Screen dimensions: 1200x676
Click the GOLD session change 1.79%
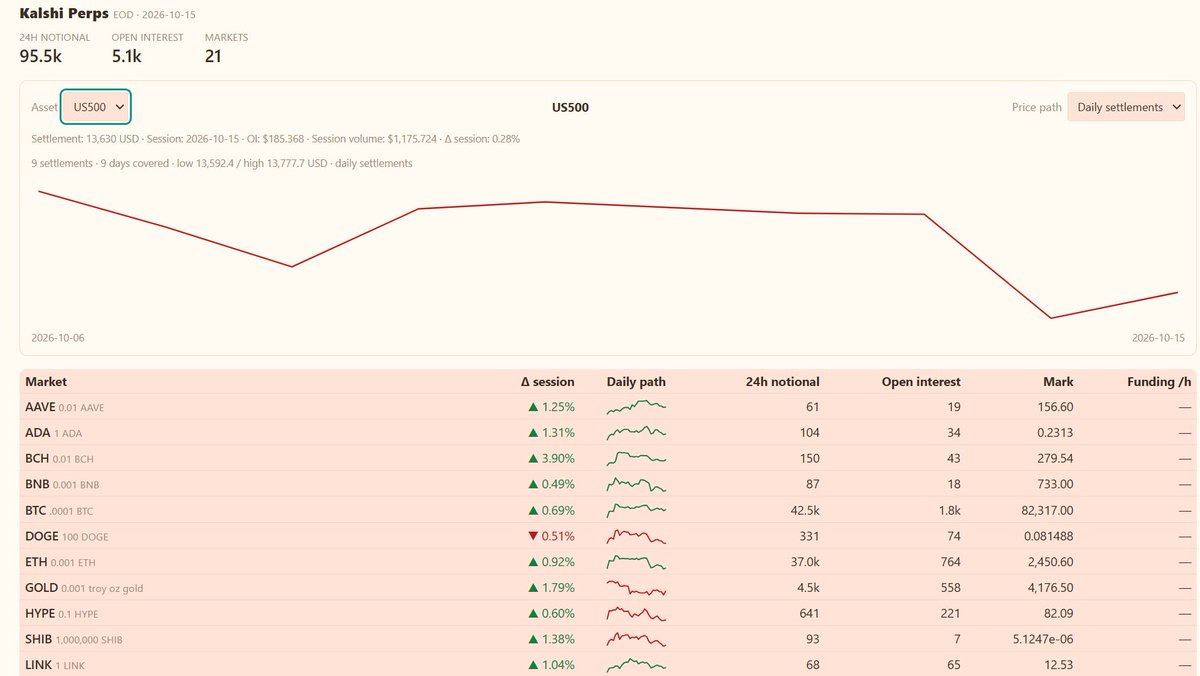tap(551, 588)
